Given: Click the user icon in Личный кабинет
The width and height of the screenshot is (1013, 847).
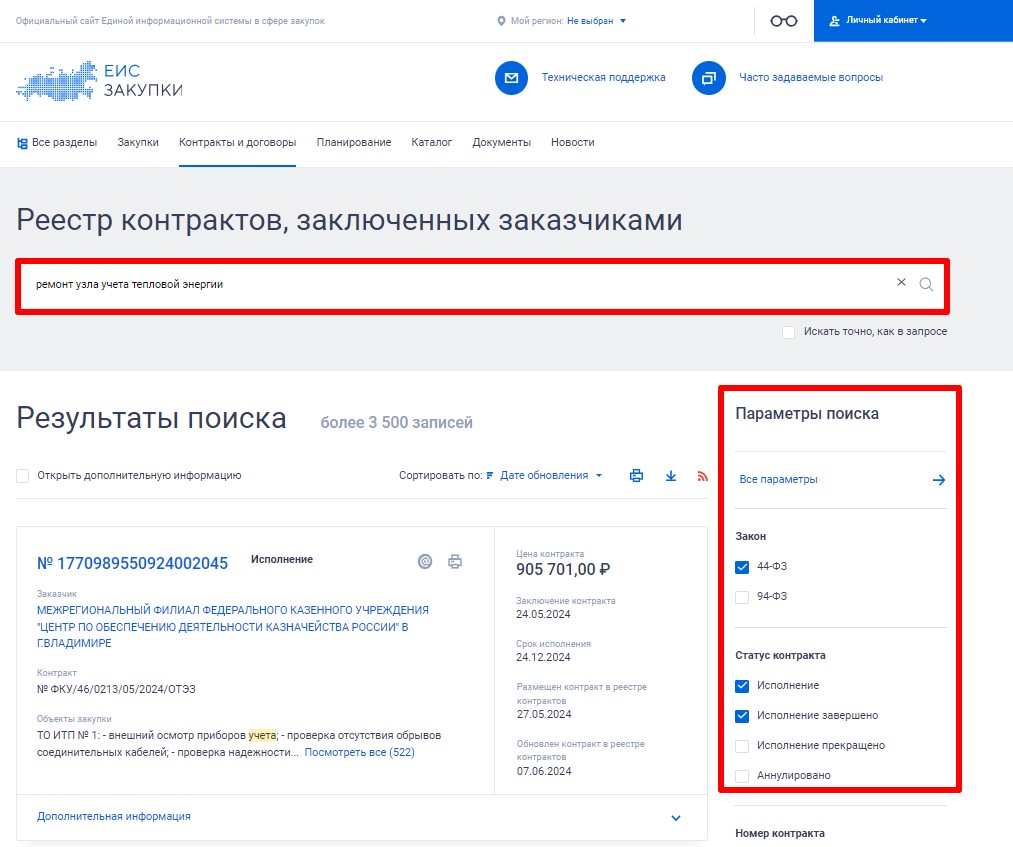Looking at the screenshot, I should pos(835,21).
